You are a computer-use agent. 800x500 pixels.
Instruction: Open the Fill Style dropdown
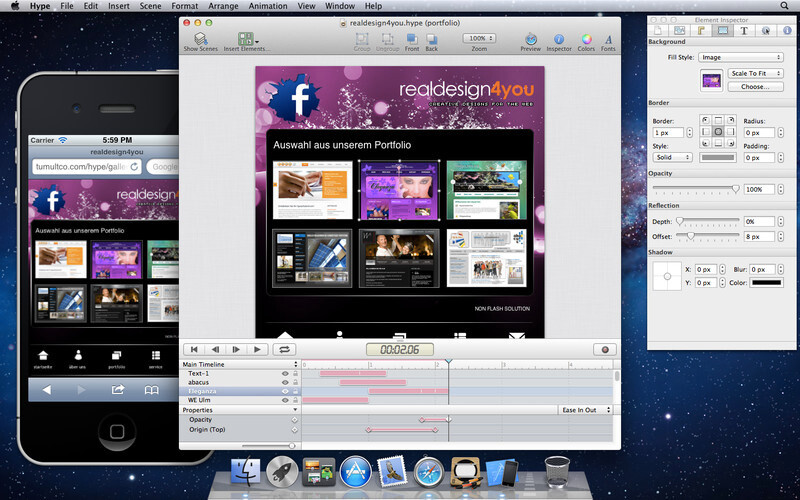pyautogui.click(x=741, y=57)
